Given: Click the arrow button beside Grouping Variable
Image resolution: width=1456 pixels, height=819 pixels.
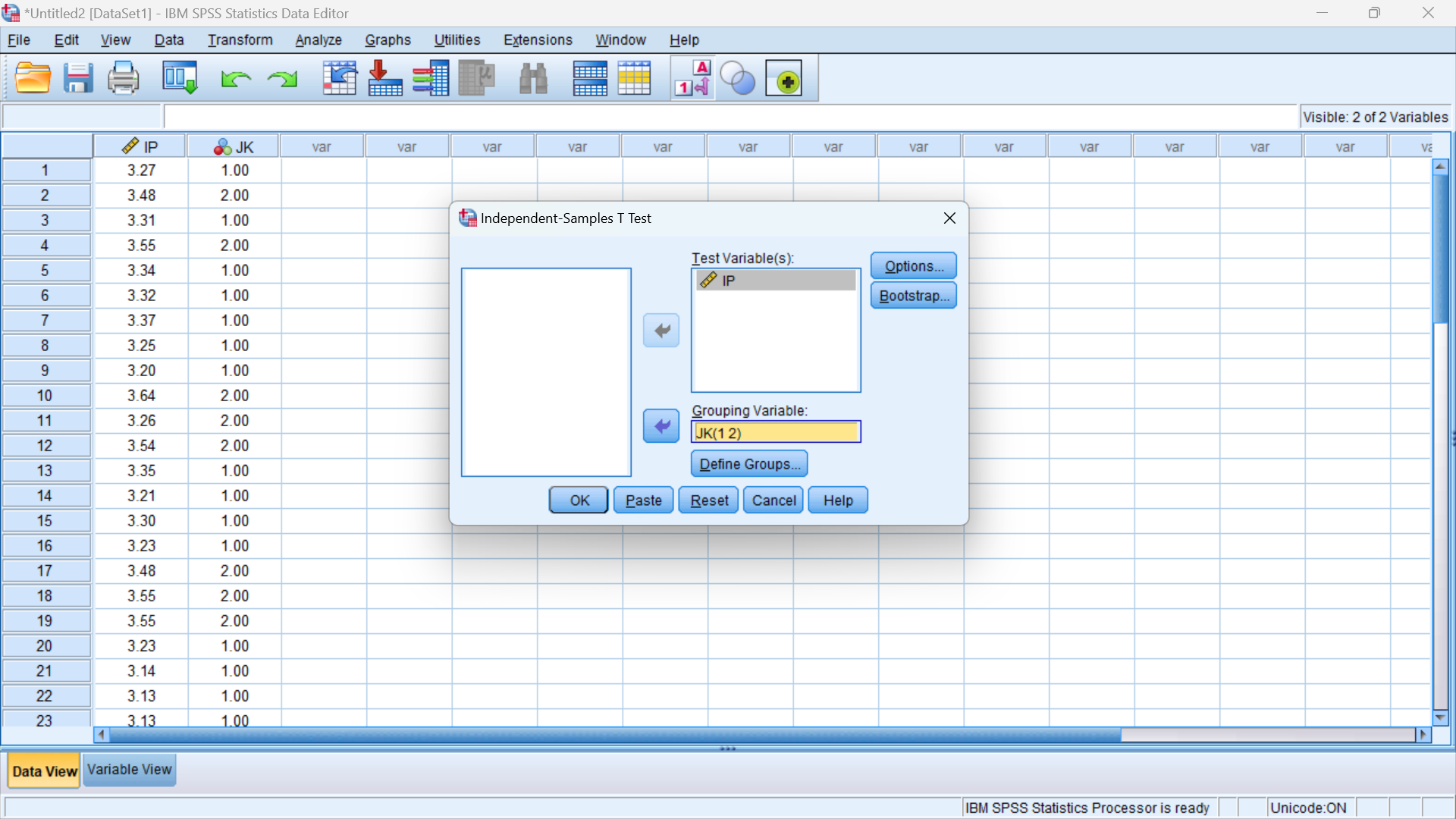Looking at the screenshot, I should [661, 426].
